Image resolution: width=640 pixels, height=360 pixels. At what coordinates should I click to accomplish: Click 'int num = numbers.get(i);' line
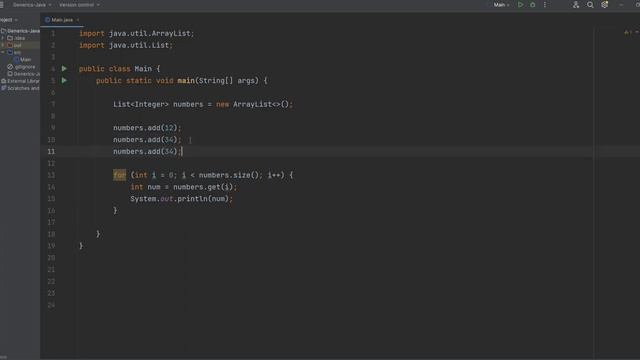(183, 187)
